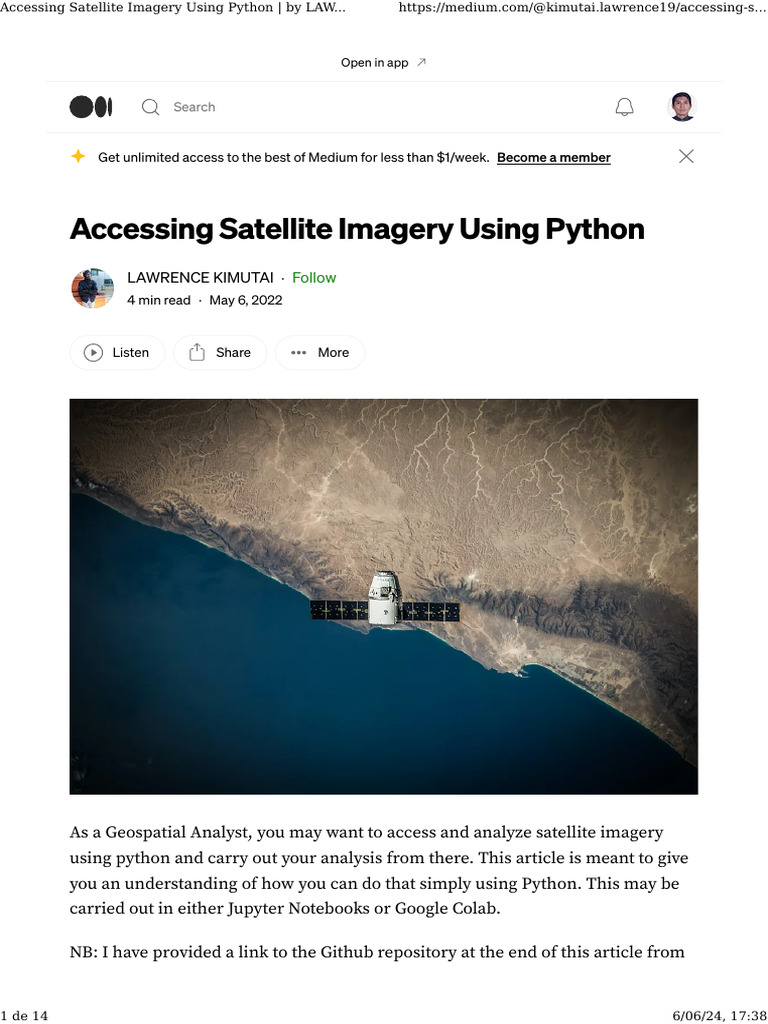Dismiss the membership banner with X
768x1024 pixels.
[686, 156]
